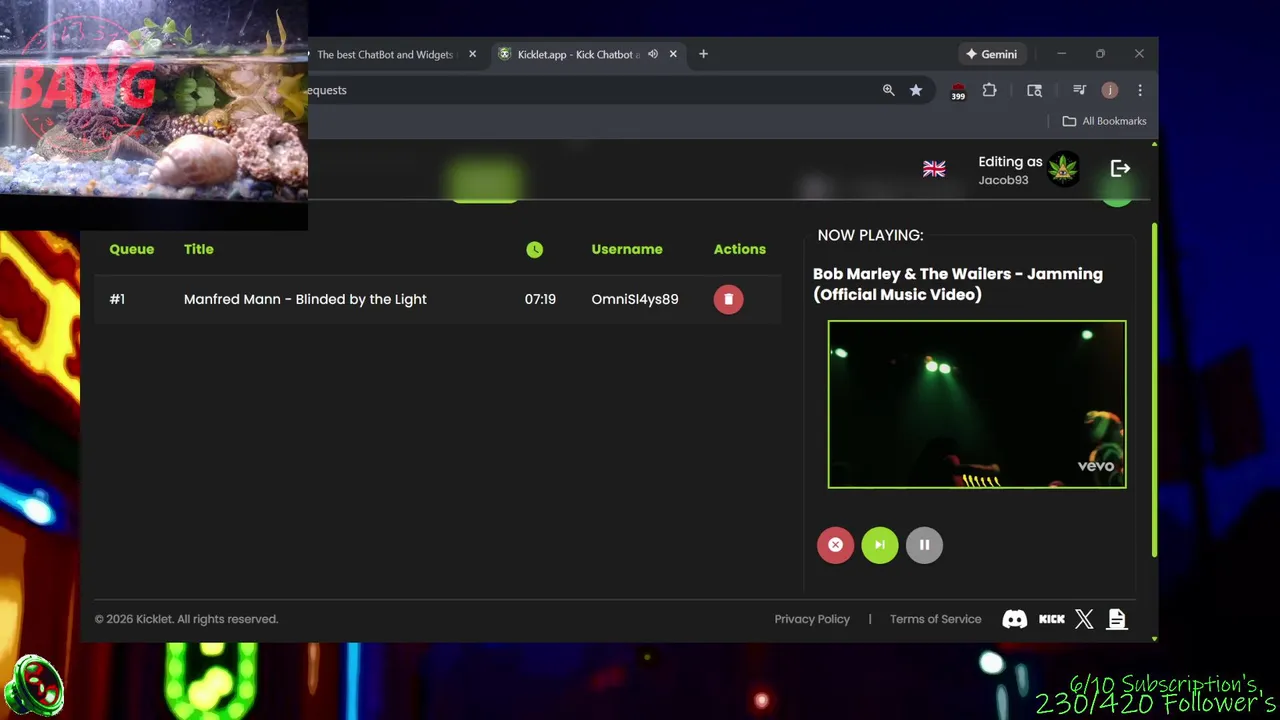Image resolution: width=1280 pixels, height=720 pixels.
Task: Click the page vertical scrollbar
Action: click(x=1155, y=390)
